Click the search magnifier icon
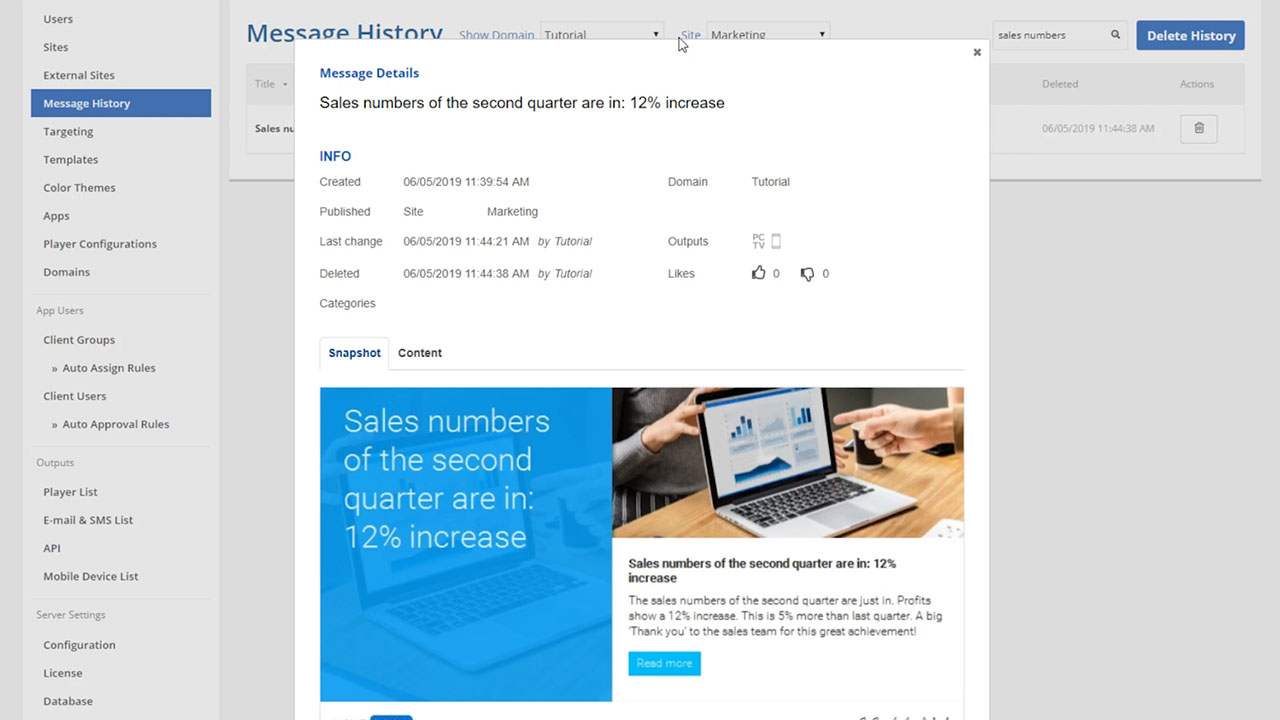1280x720 pixels. 1115,35
